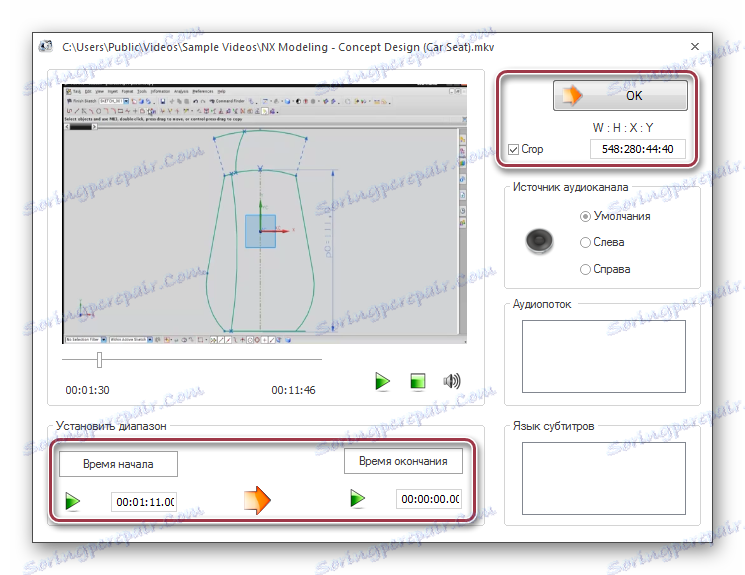Select the Слева audio channel option
Image resolution: width=745 pixels, height=575 pixels.
click(x=585, y=242)
